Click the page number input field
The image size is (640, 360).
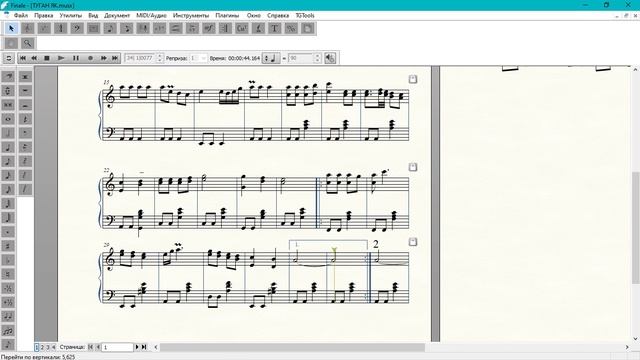pyautogui.click(x=118, y=347)
